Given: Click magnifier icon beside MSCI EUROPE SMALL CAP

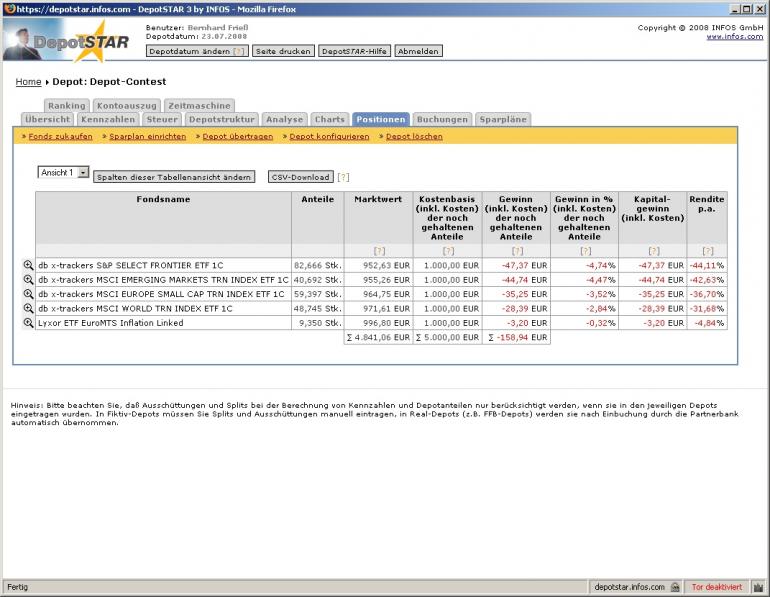Looking at the screenshot, I should click(28, 294).
